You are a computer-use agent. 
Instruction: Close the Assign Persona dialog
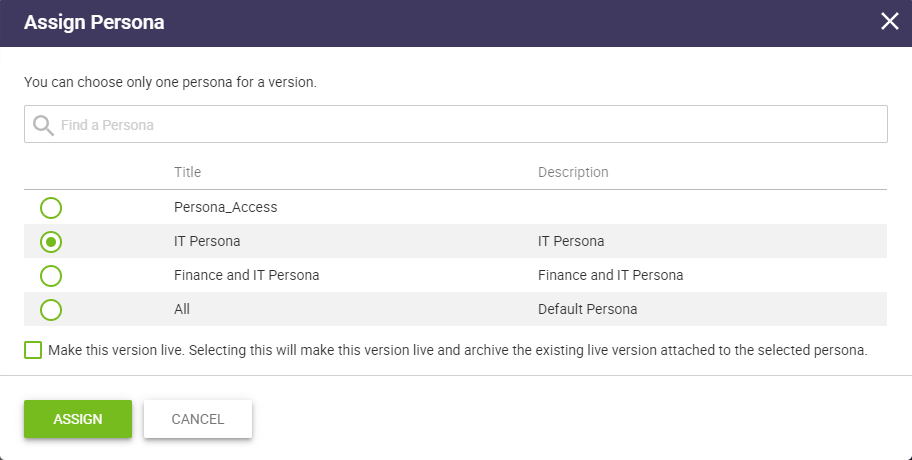tap(889, 22)
